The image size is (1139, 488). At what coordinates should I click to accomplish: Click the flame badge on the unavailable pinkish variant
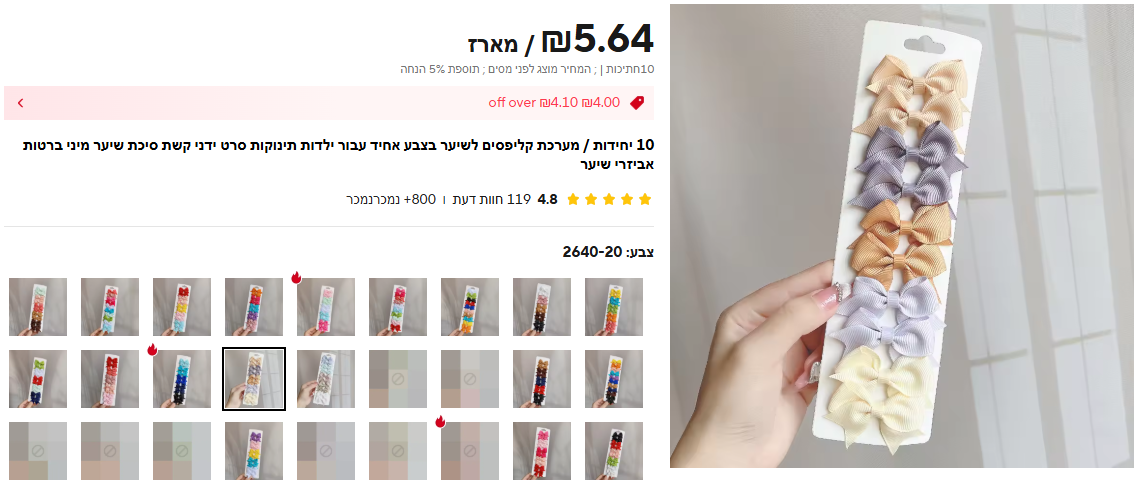click(440, 421)
